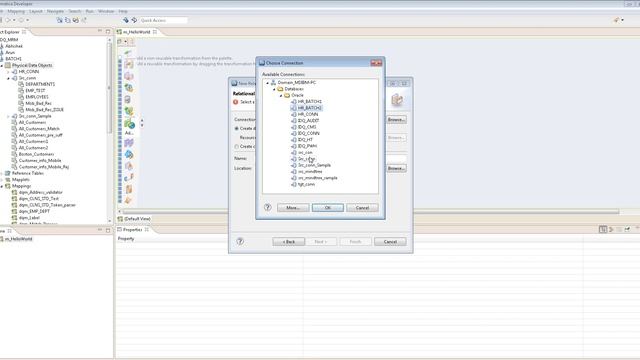The image size is (640, 360).
Task: Expand the Src_conn_Sample node in Object Explorer
Action: click(8, 116)
